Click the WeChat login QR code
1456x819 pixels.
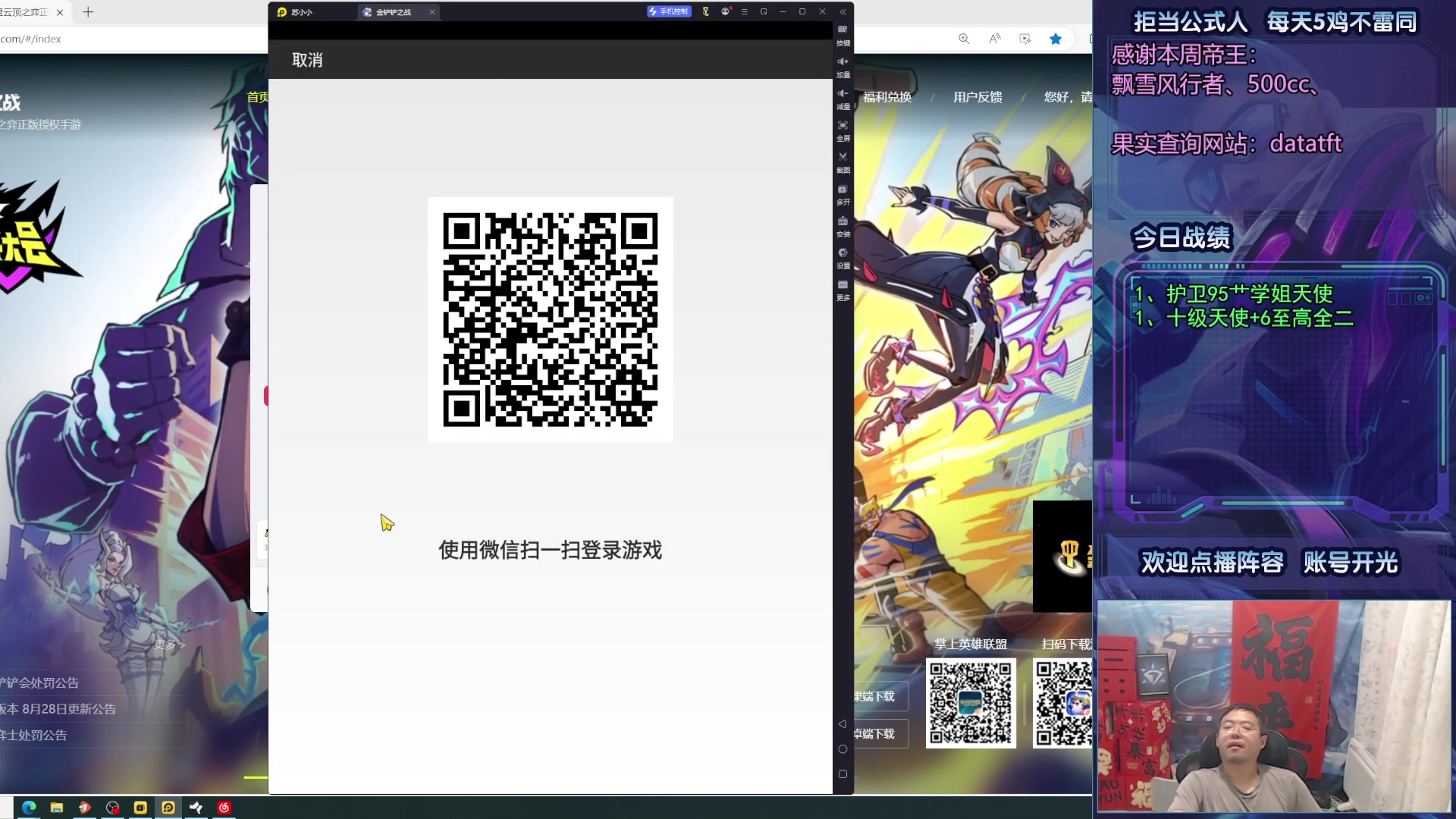pyautogui.click(x=550, y=319)
